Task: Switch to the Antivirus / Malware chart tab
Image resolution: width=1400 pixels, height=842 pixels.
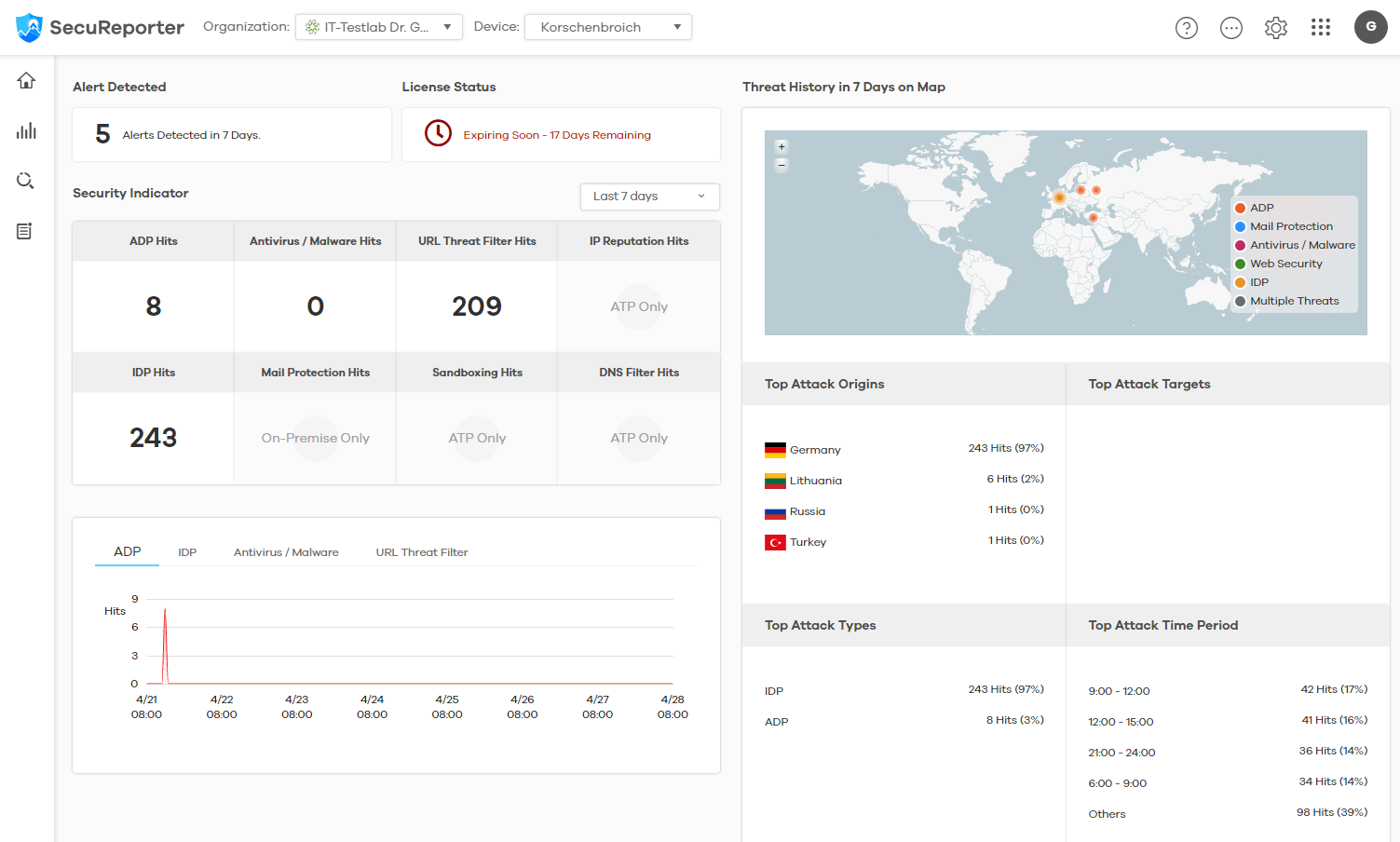Action: point(286,552)
